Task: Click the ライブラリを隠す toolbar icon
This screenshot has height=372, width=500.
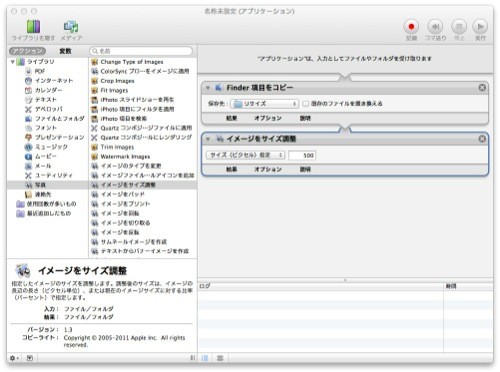Action: [33, 27]
